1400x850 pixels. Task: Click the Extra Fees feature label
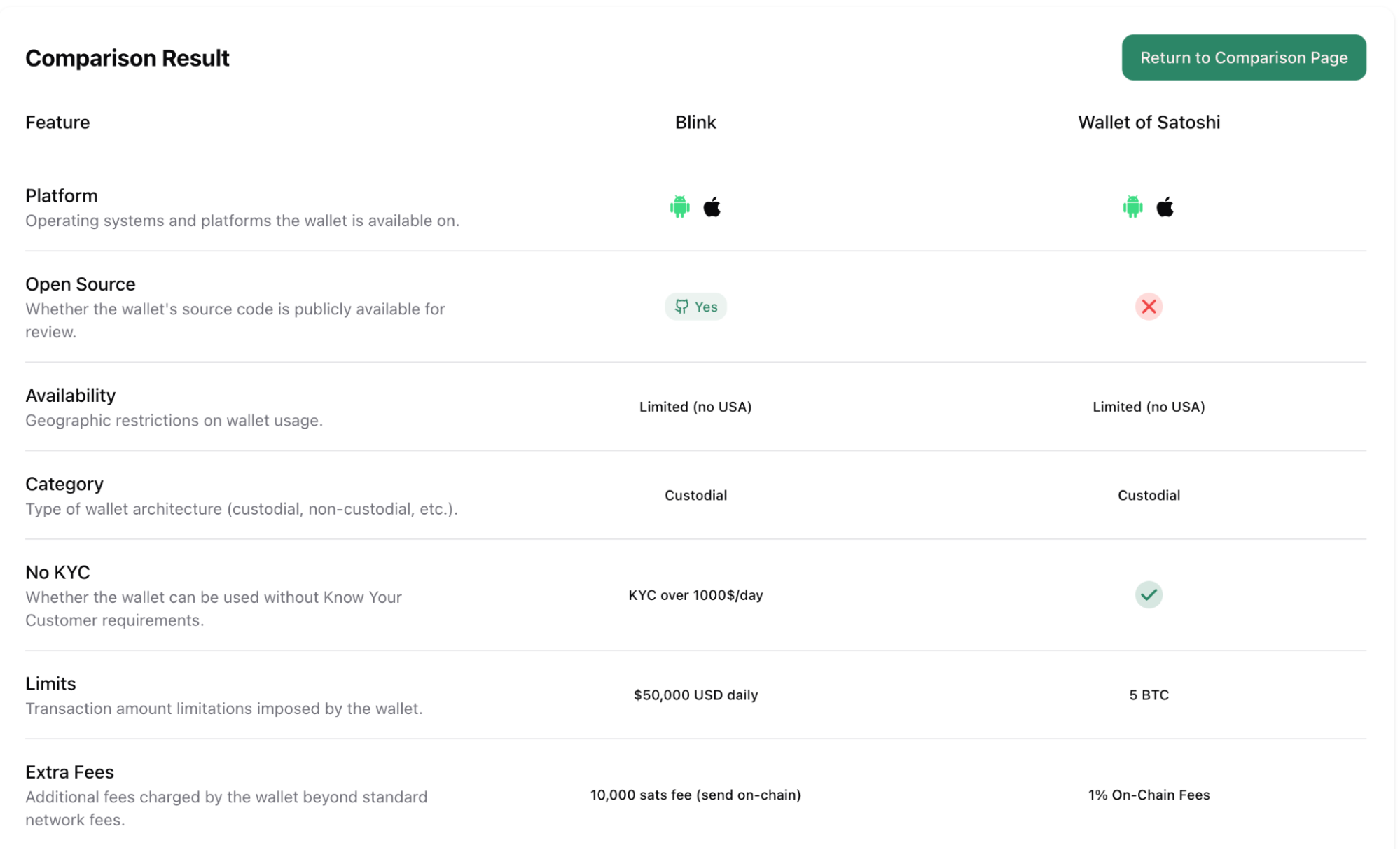(69, 772)
